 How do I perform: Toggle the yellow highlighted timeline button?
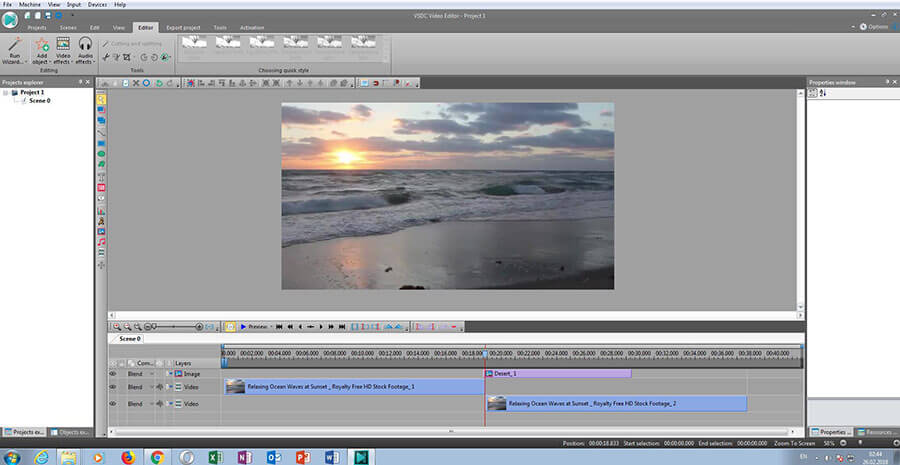pyautogui.click(x=230, y=327)
